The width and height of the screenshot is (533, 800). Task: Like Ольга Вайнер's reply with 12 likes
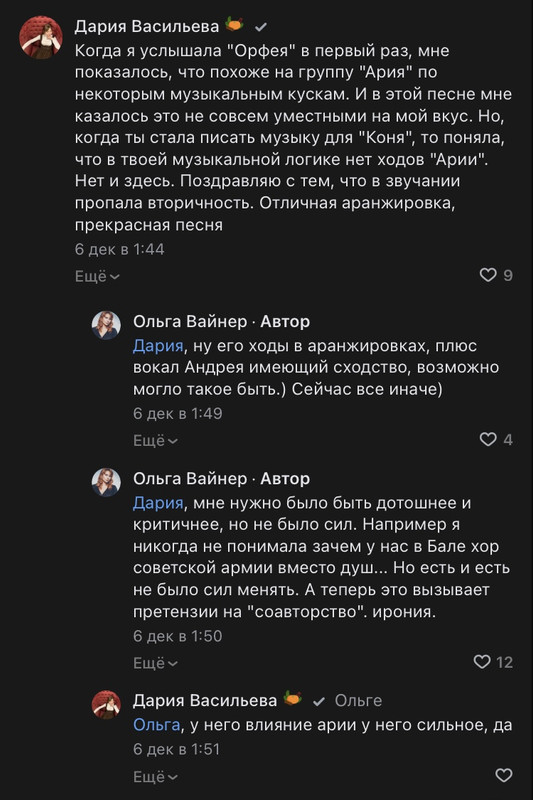(482, 662)
